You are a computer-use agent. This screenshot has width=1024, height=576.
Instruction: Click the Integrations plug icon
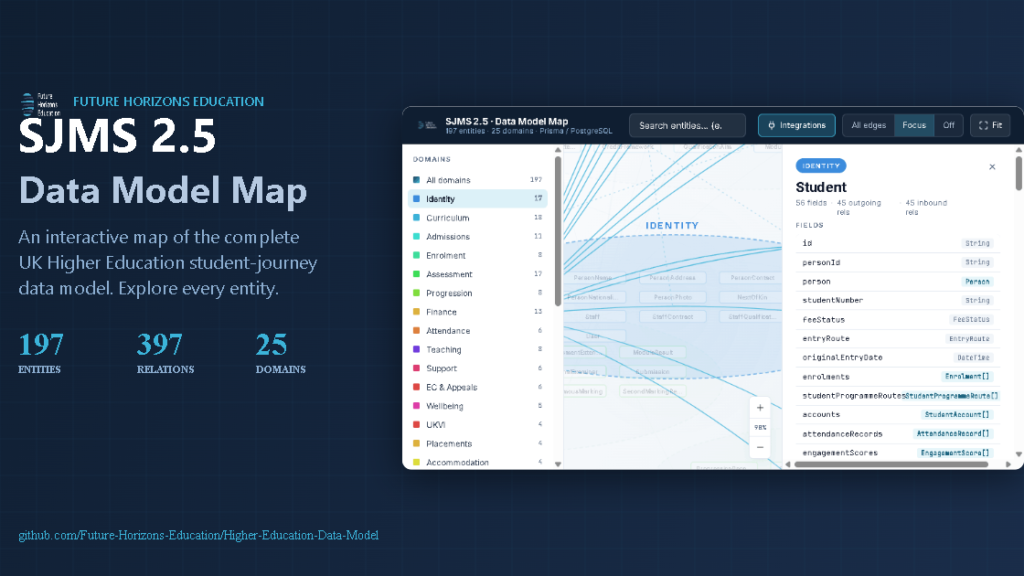click(771, 125)
